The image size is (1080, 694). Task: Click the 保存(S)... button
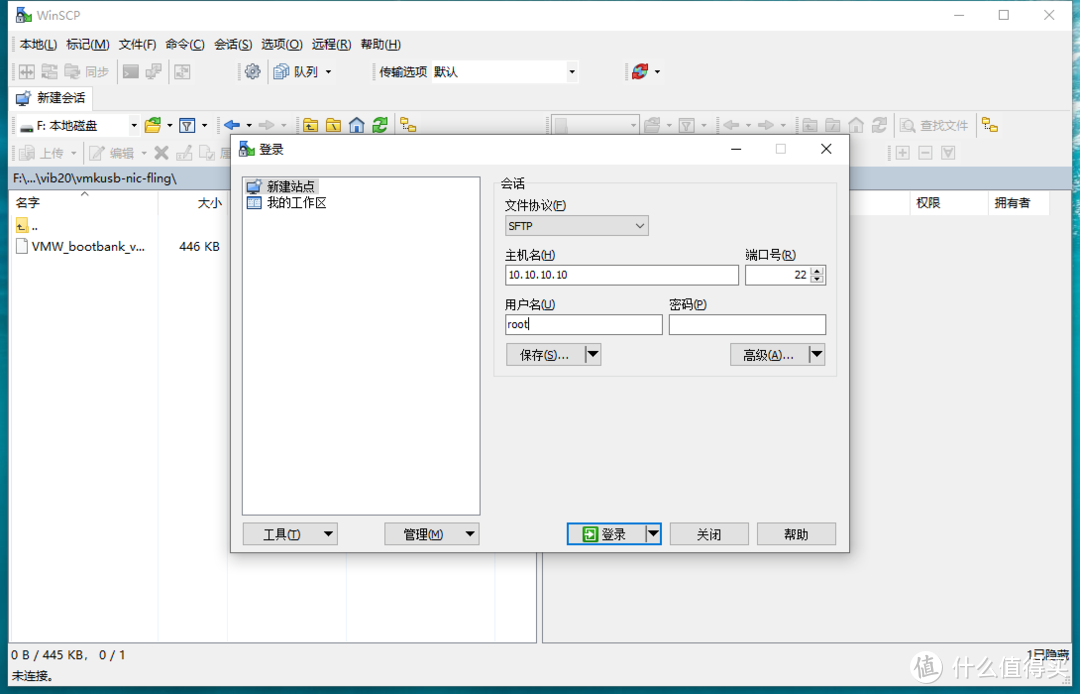point(545,355)
